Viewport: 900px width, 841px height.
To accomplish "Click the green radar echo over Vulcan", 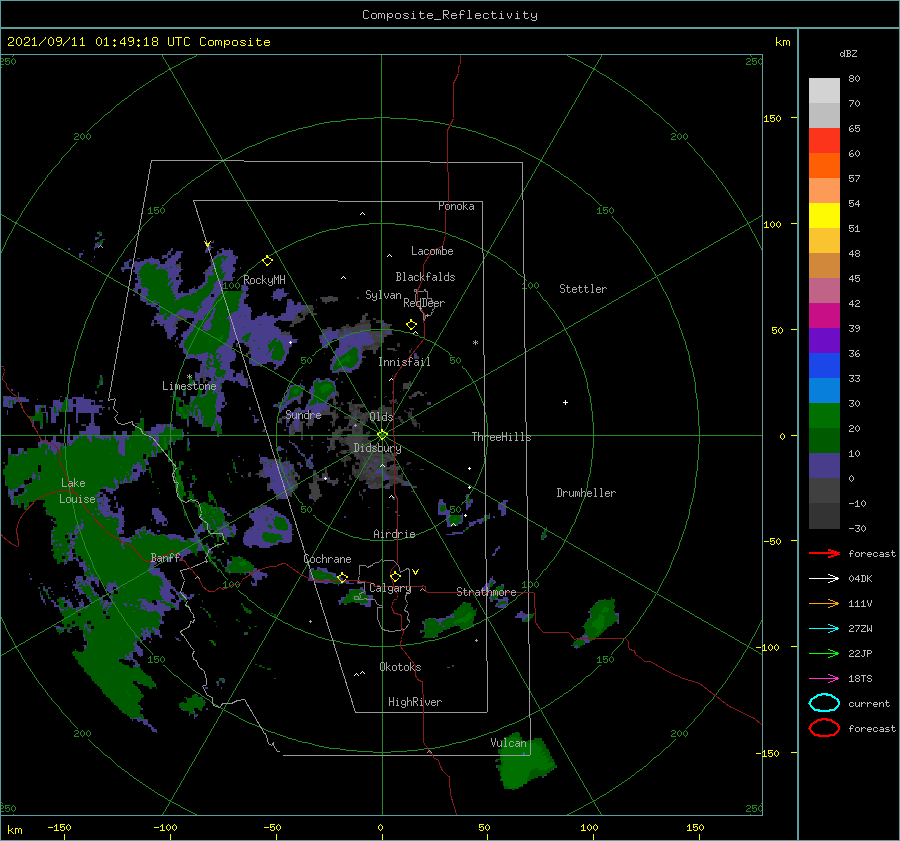I will [x=524, y=761].
